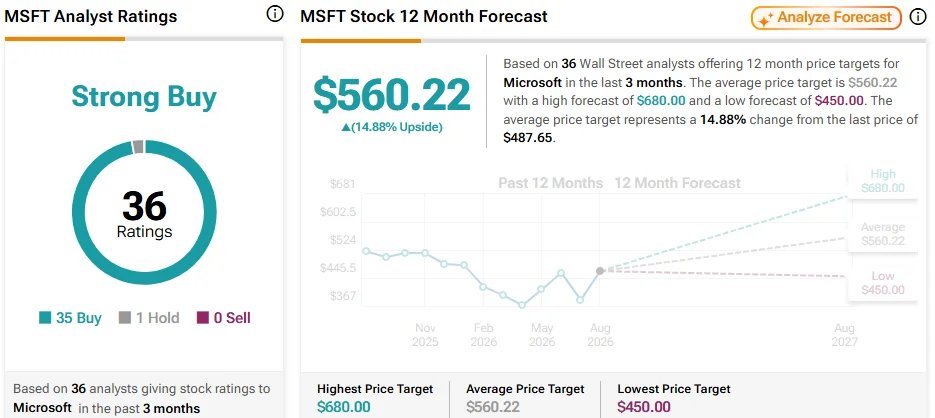Click the gray Hold segment of the donut
935x418 pixels.
point(138,147)
